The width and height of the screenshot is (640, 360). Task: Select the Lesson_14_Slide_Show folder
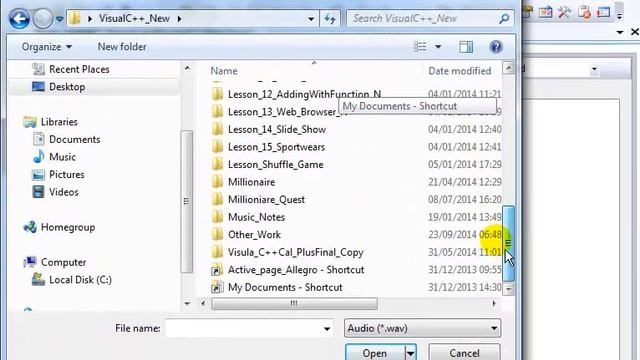click(x=277, y=129)
